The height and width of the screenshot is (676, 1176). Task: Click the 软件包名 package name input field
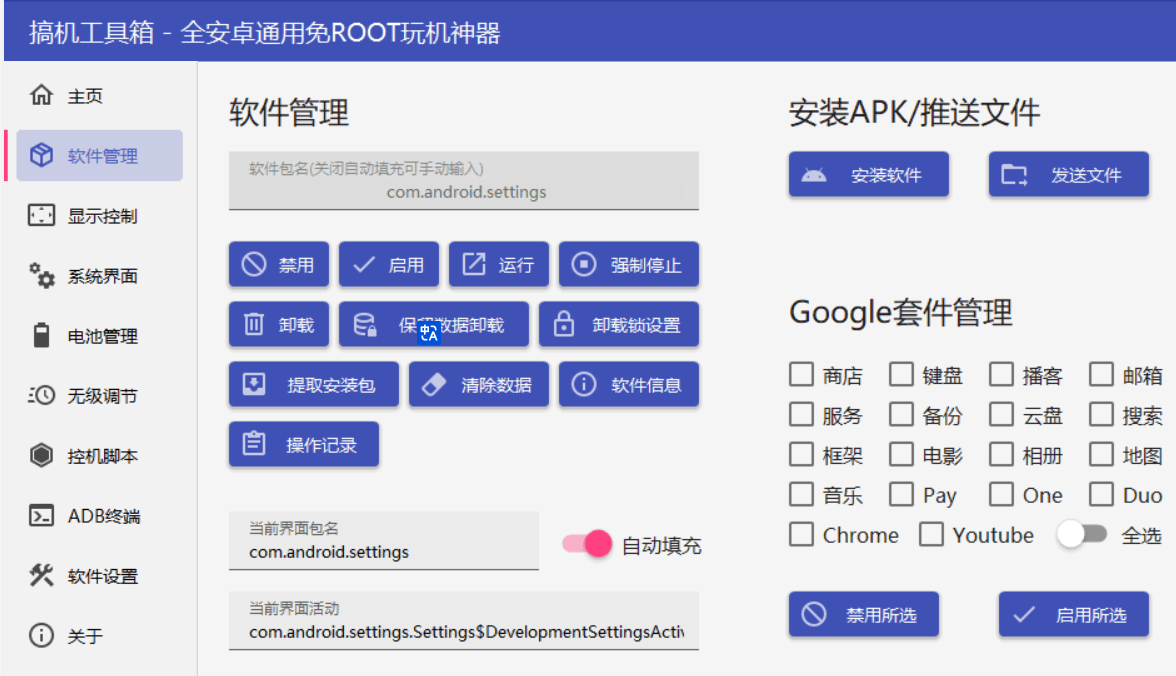tap(464, 182)
